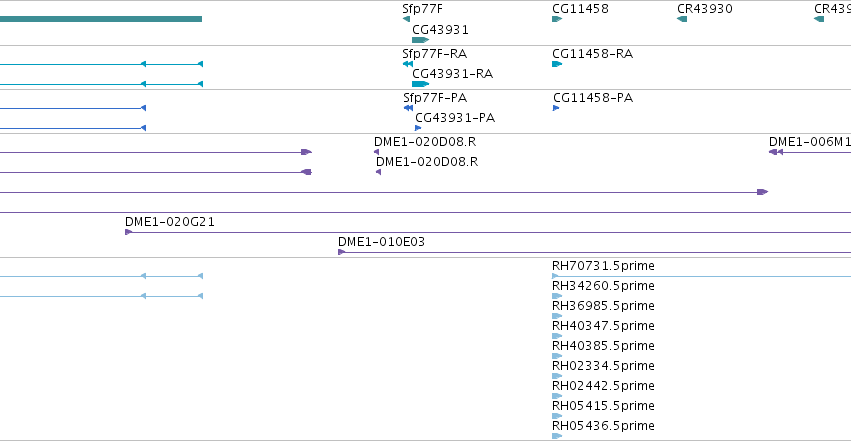The width and height of the screenshot is (851, 441).
Task: Select the RH70731.5prime EST label
Action: (x=603, y=266)
